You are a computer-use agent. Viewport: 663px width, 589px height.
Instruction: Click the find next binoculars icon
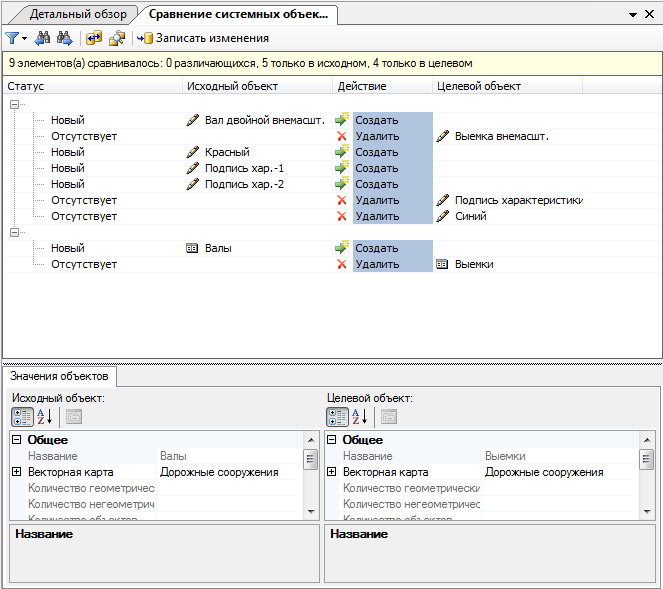[64, 38]
